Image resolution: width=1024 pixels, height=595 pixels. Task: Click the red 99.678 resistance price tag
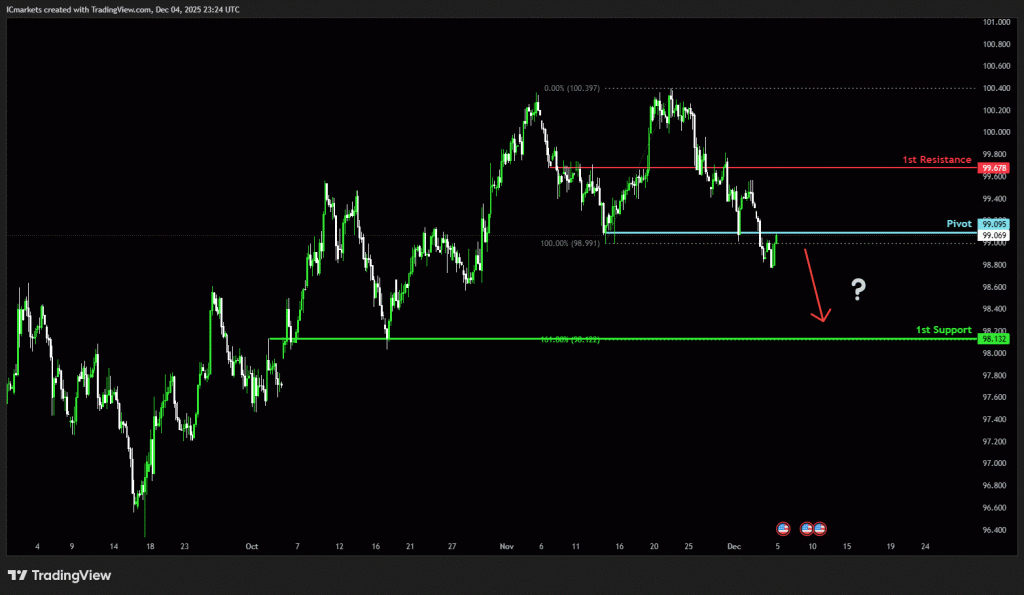pos(995,168)
